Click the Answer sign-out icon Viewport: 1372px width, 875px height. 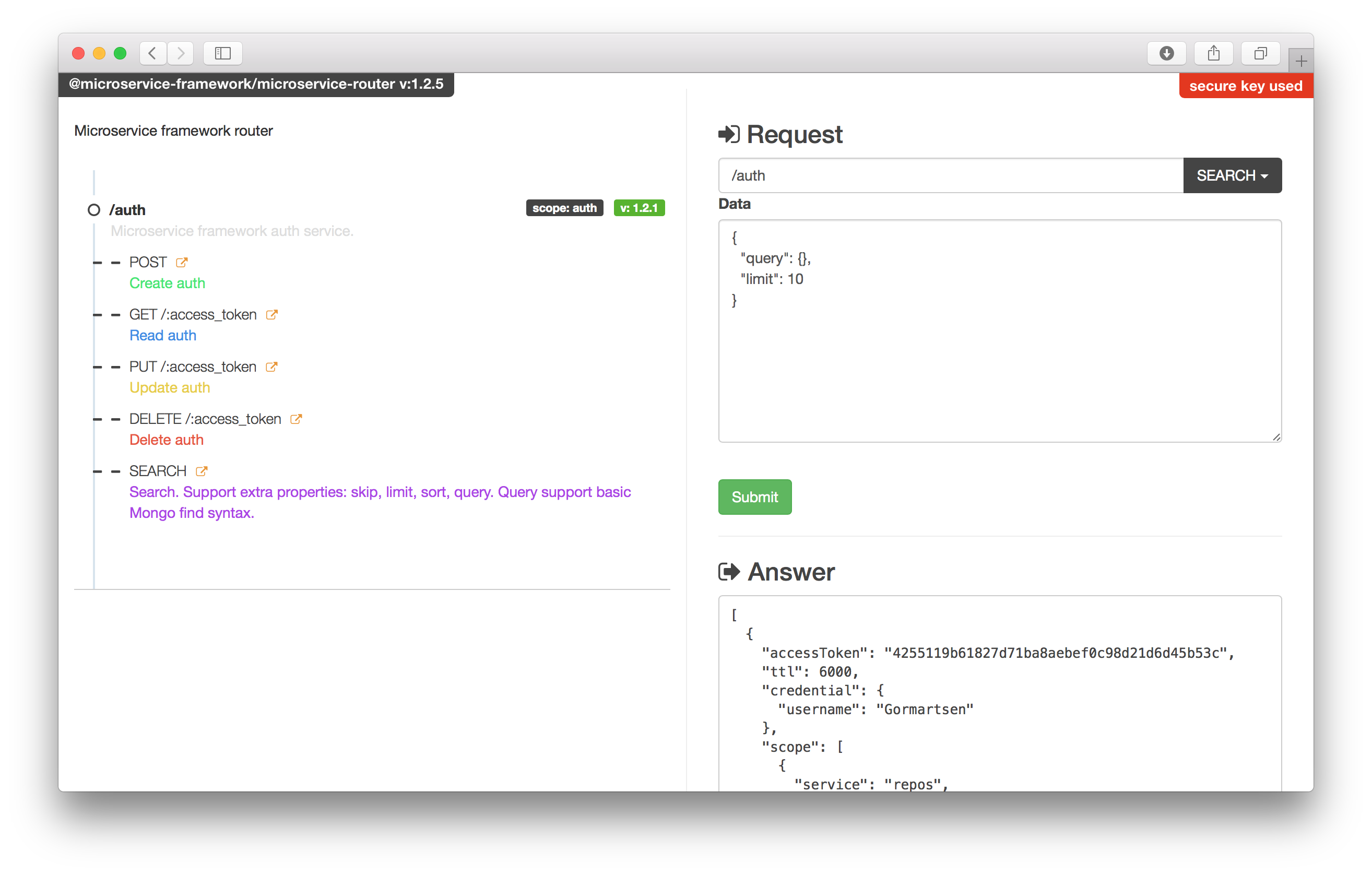pos(729,571)
